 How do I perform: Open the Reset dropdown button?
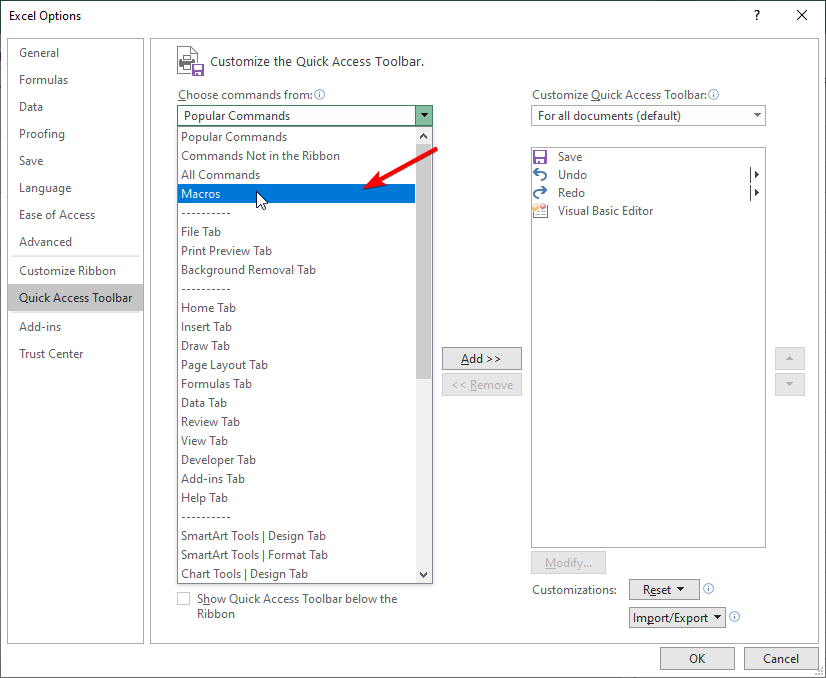pyautogui.click(x=664, y=589)
